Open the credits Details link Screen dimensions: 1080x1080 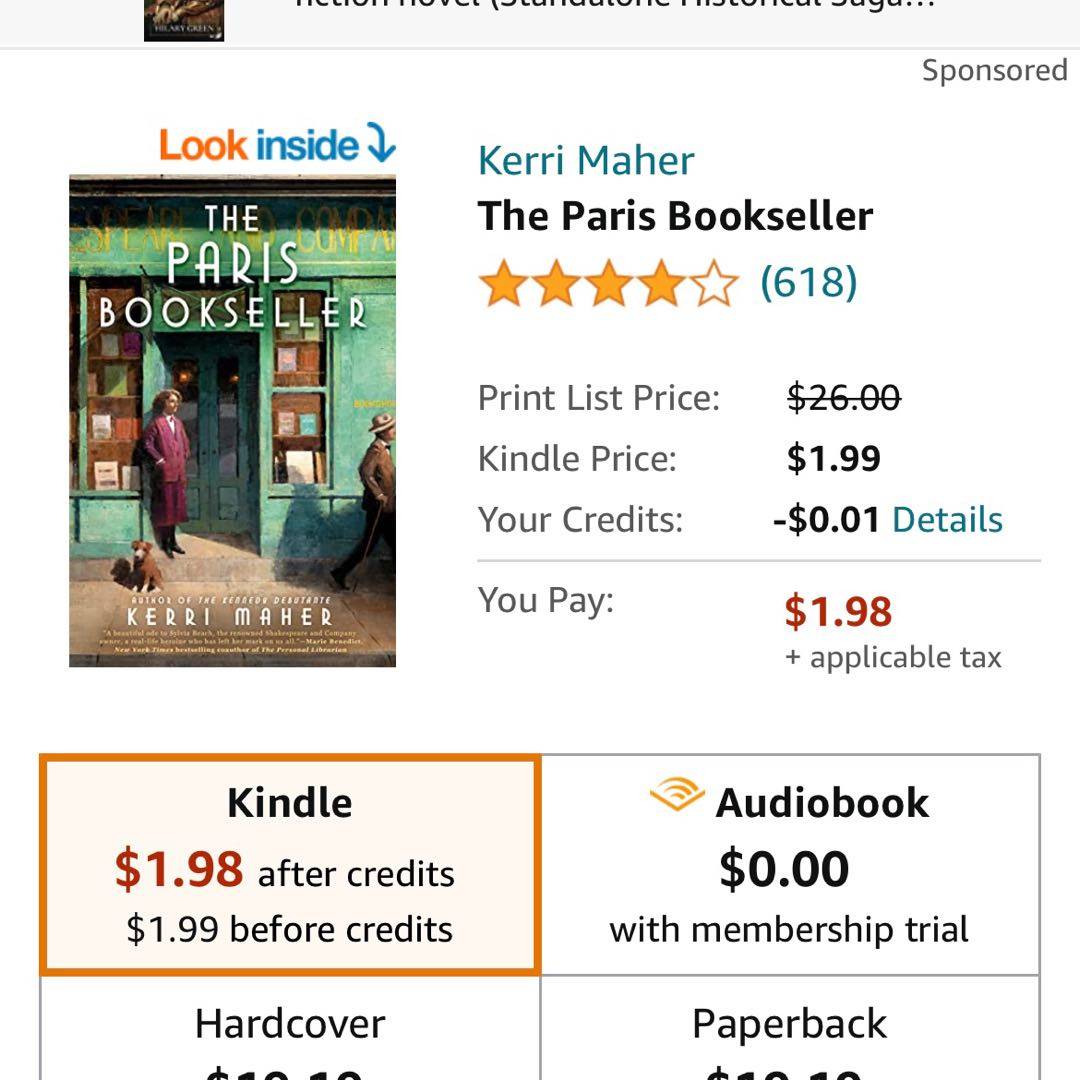coord(947,520)
